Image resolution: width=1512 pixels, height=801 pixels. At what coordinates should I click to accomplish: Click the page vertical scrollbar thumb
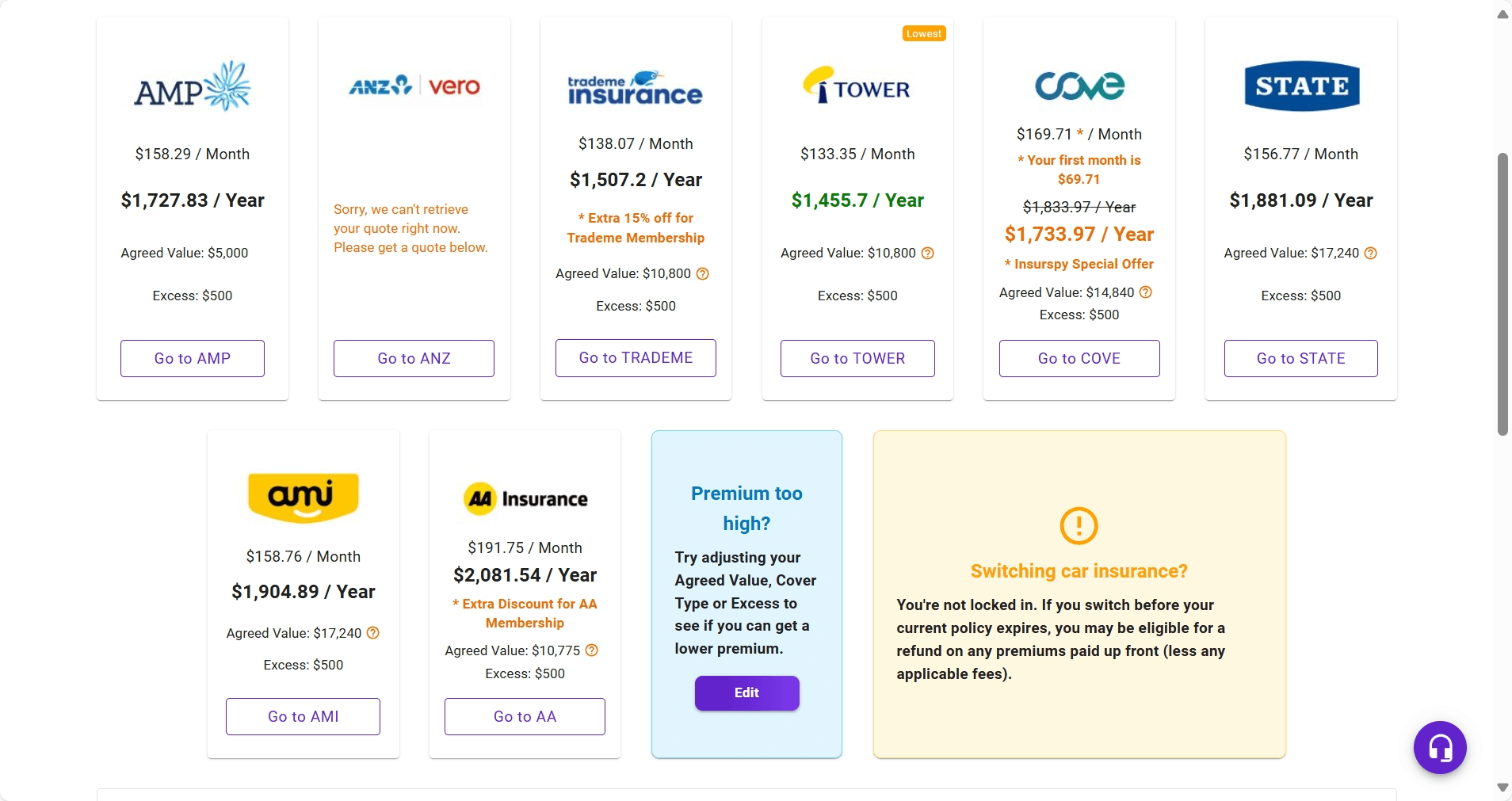(x=1502, y=295)
